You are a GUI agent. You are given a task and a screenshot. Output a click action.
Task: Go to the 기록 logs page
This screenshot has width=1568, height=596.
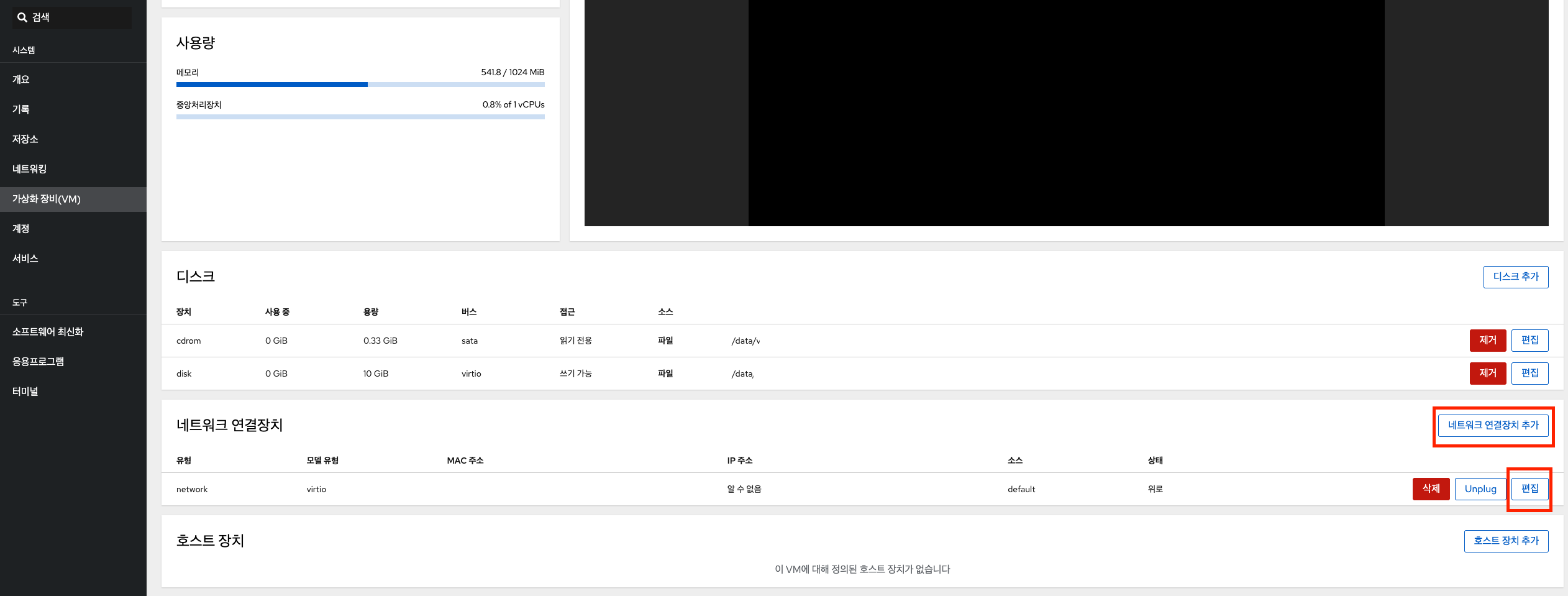(21, 109)
